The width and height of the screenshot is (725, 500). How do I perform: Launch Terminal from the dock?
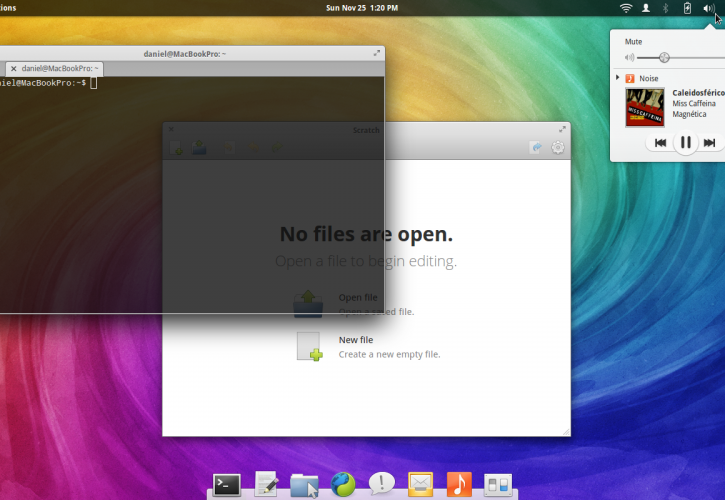(x=227, y=485)
